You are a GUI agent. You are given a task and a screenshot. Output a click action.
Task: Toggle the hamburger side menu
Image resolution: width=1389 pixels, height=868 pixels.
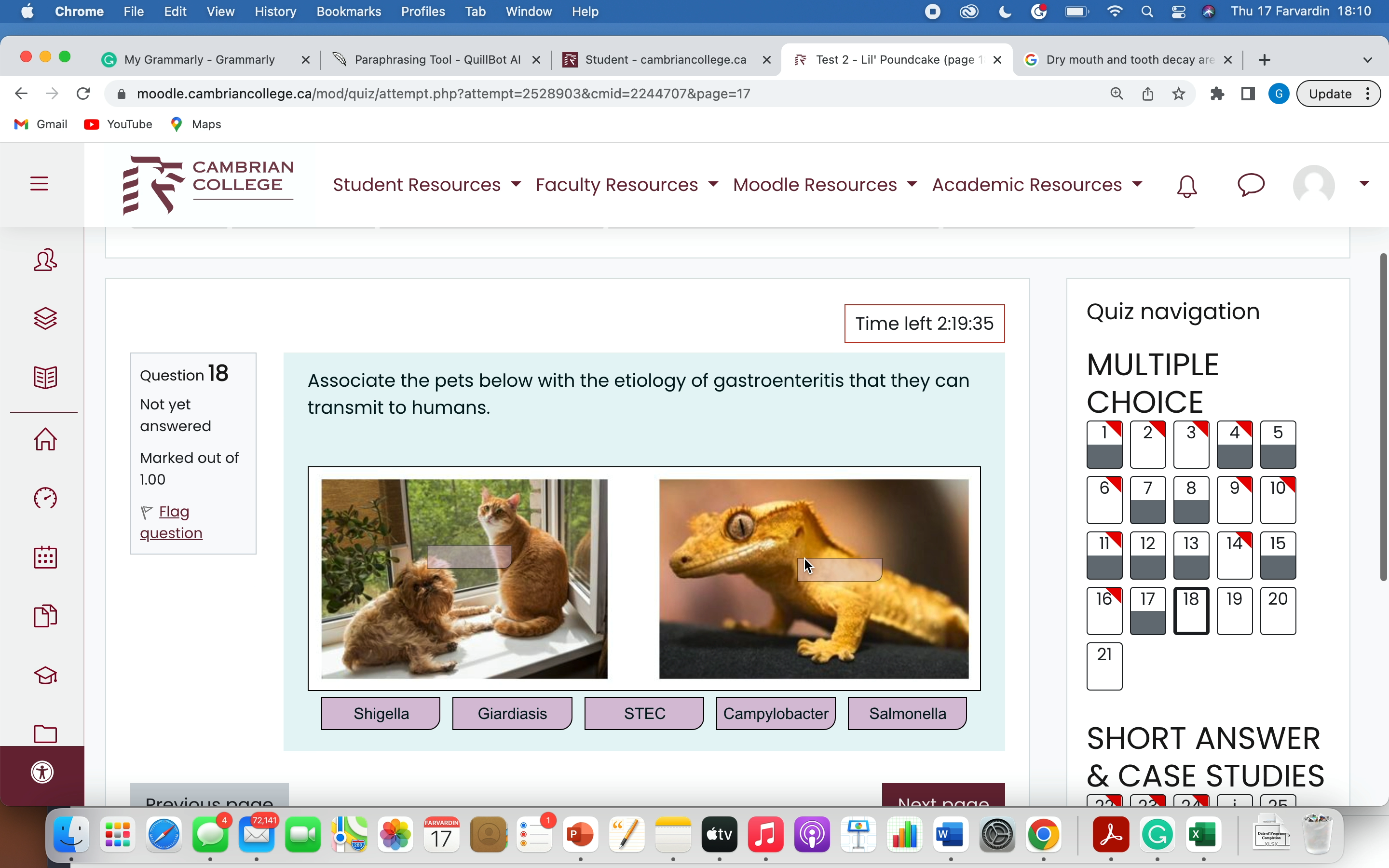pyautogui.click(x=39, y=184)
